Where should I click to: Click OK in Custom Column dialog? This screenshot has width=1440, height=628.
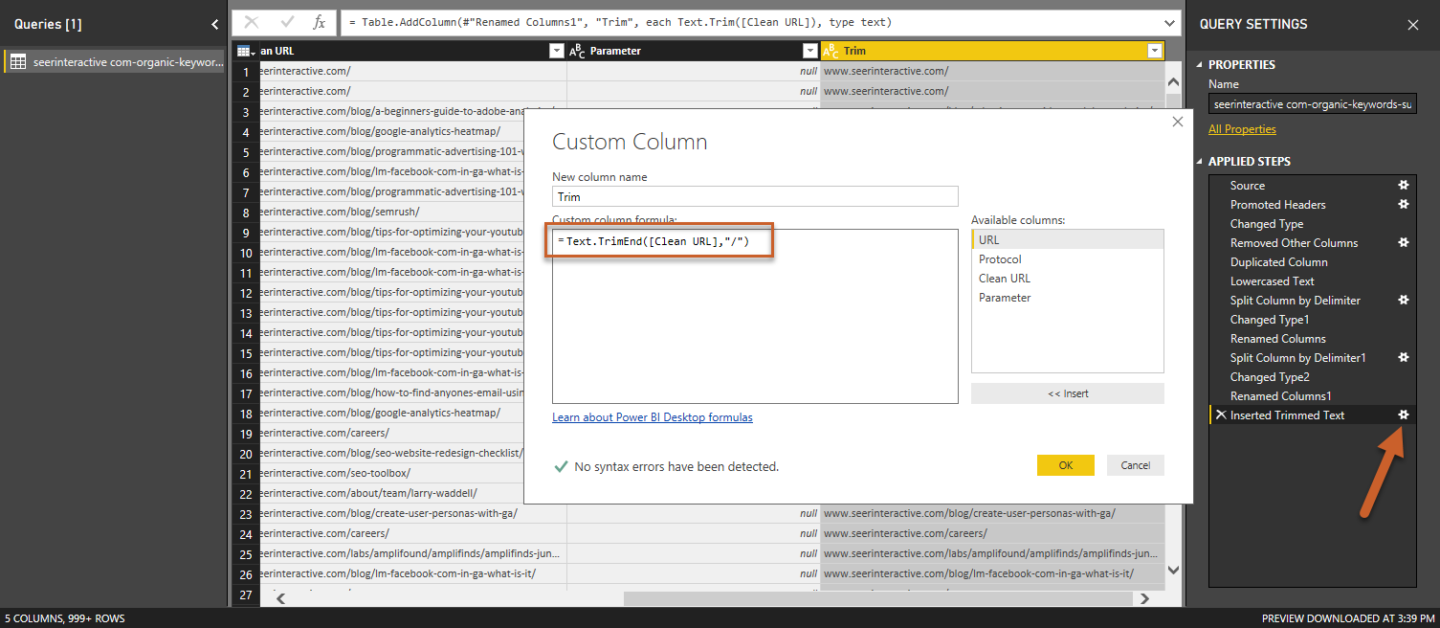[1065, 465]
